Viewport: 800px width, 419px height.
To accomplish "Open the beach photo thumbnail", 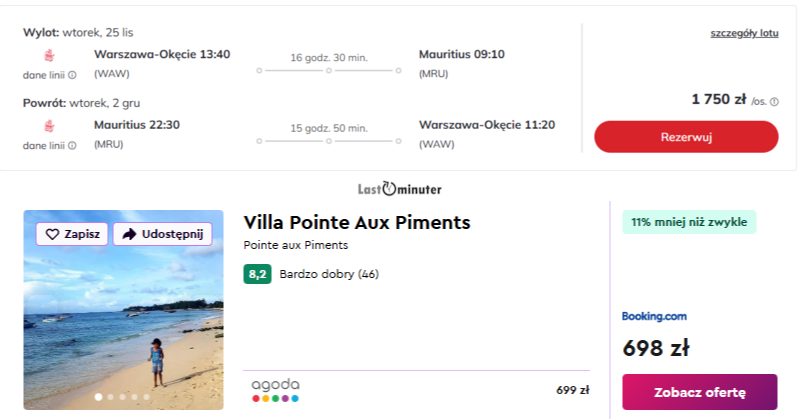I will pos(124,320).
